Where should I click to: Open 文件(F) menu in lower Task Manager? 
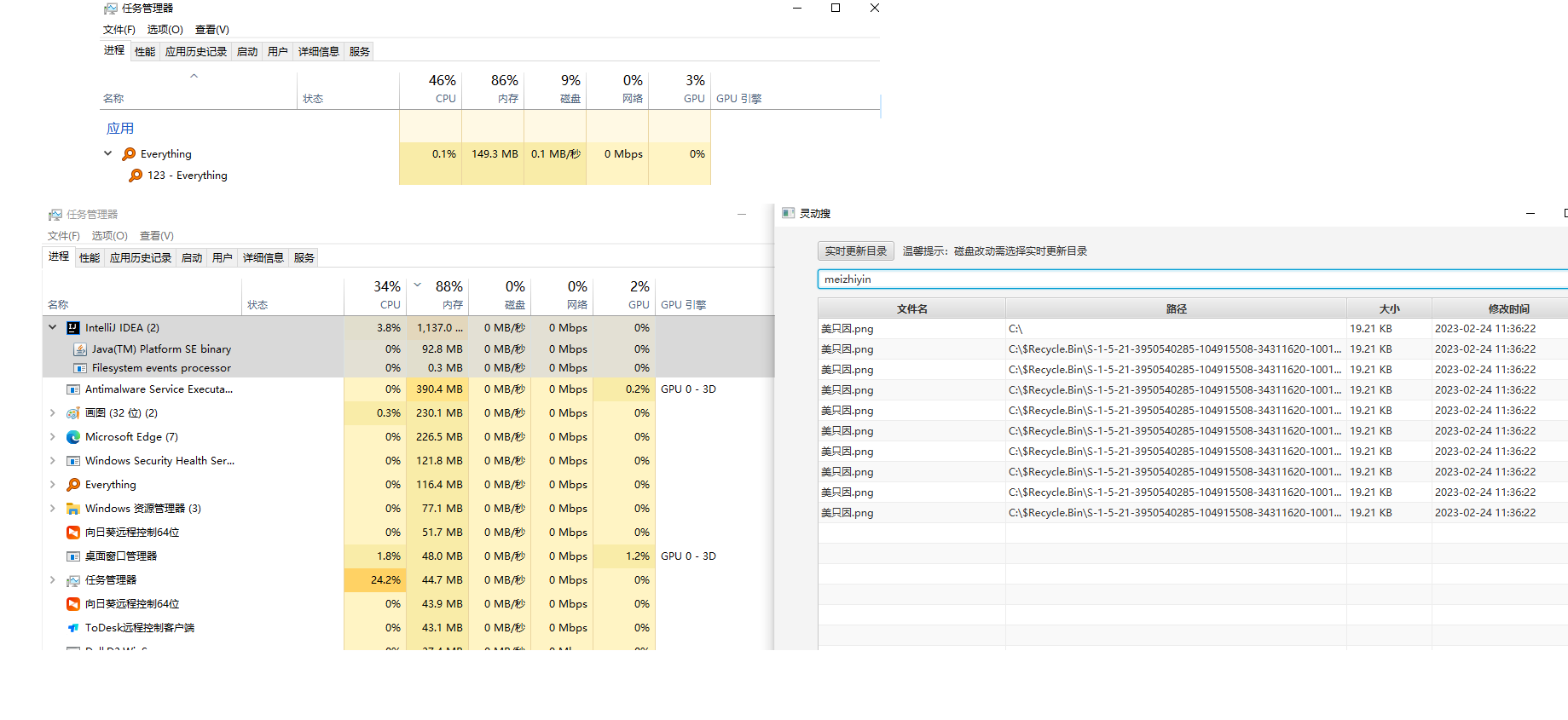pyautogui.click(x=64, y=236)
